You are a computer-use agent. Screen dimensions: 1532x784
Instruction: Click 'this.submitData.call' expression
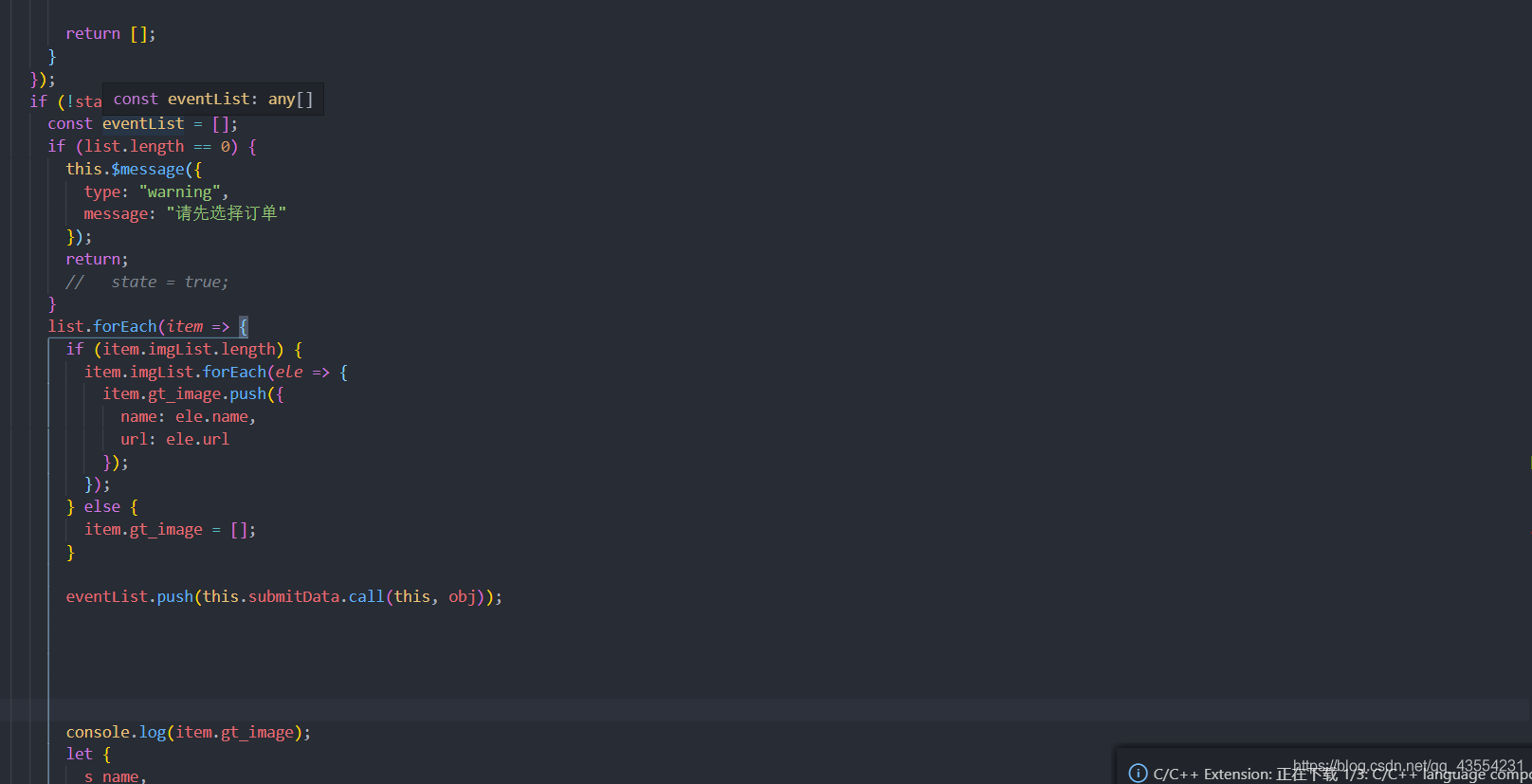coord(294,596)
